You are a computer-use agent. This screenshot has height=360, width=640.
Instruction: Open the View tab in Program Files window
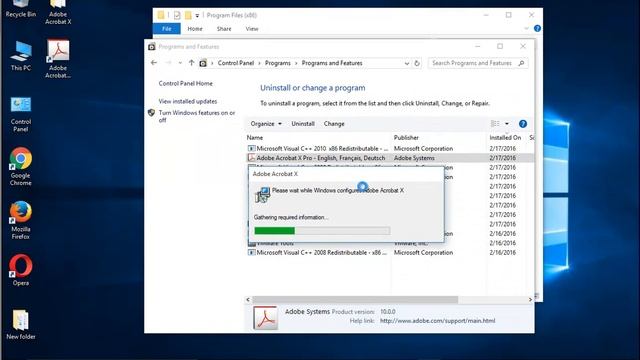252,29
